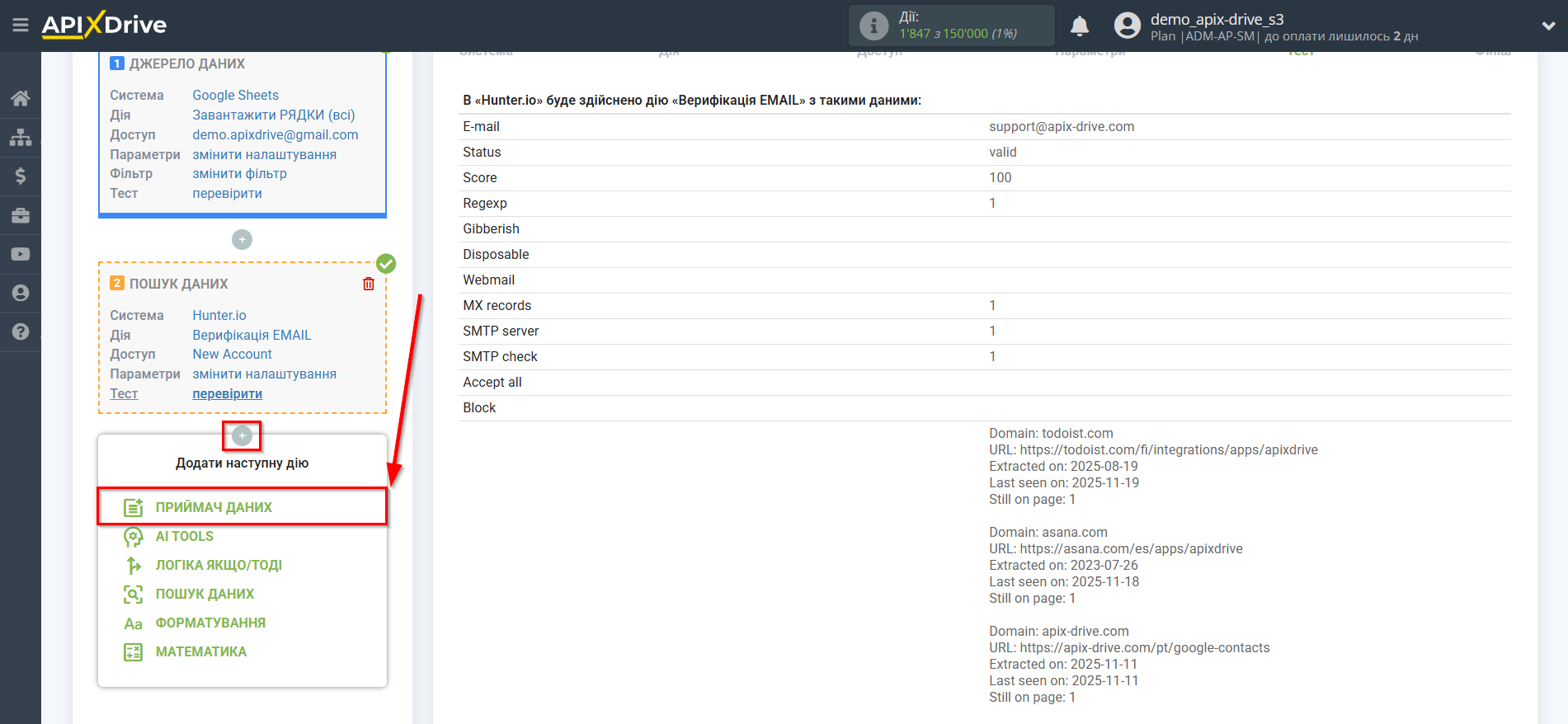Click the SMTP check row label
Screen dimensions: 1568x724
coord(500,356)
